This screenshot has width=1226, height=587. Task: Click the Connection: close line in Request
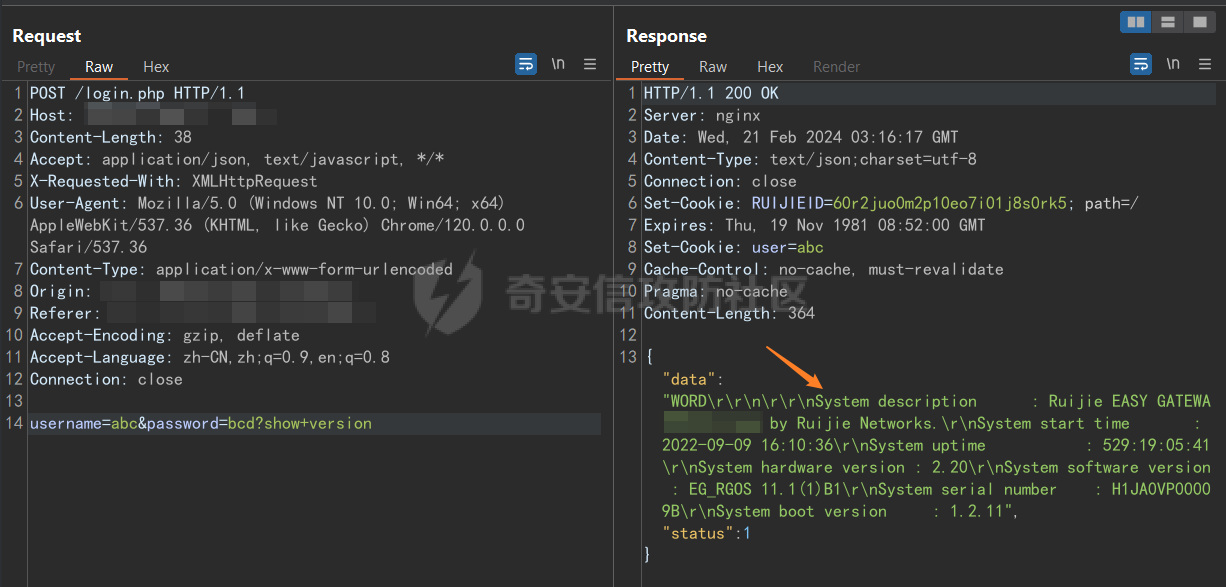click(106, 379)
